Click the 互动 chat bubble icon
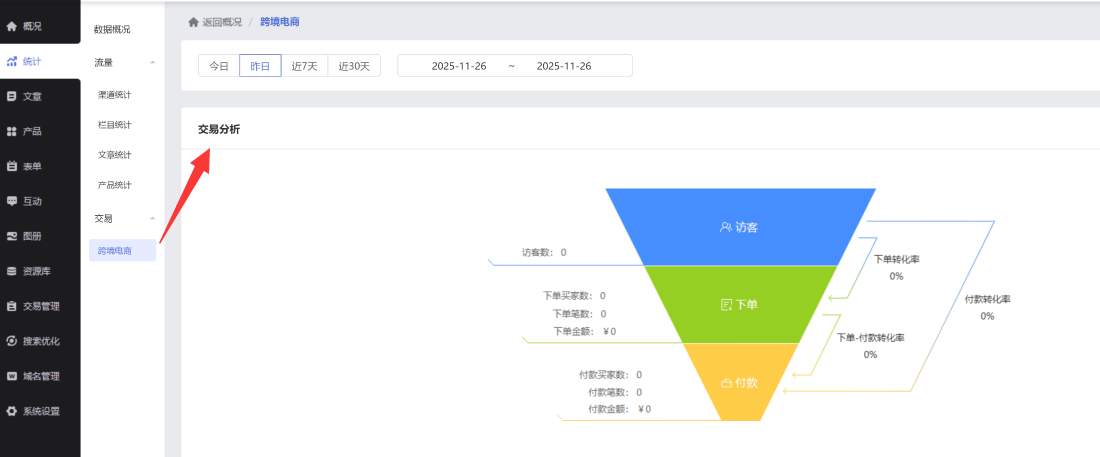1100x457 pixels. [x=12, y=201]
